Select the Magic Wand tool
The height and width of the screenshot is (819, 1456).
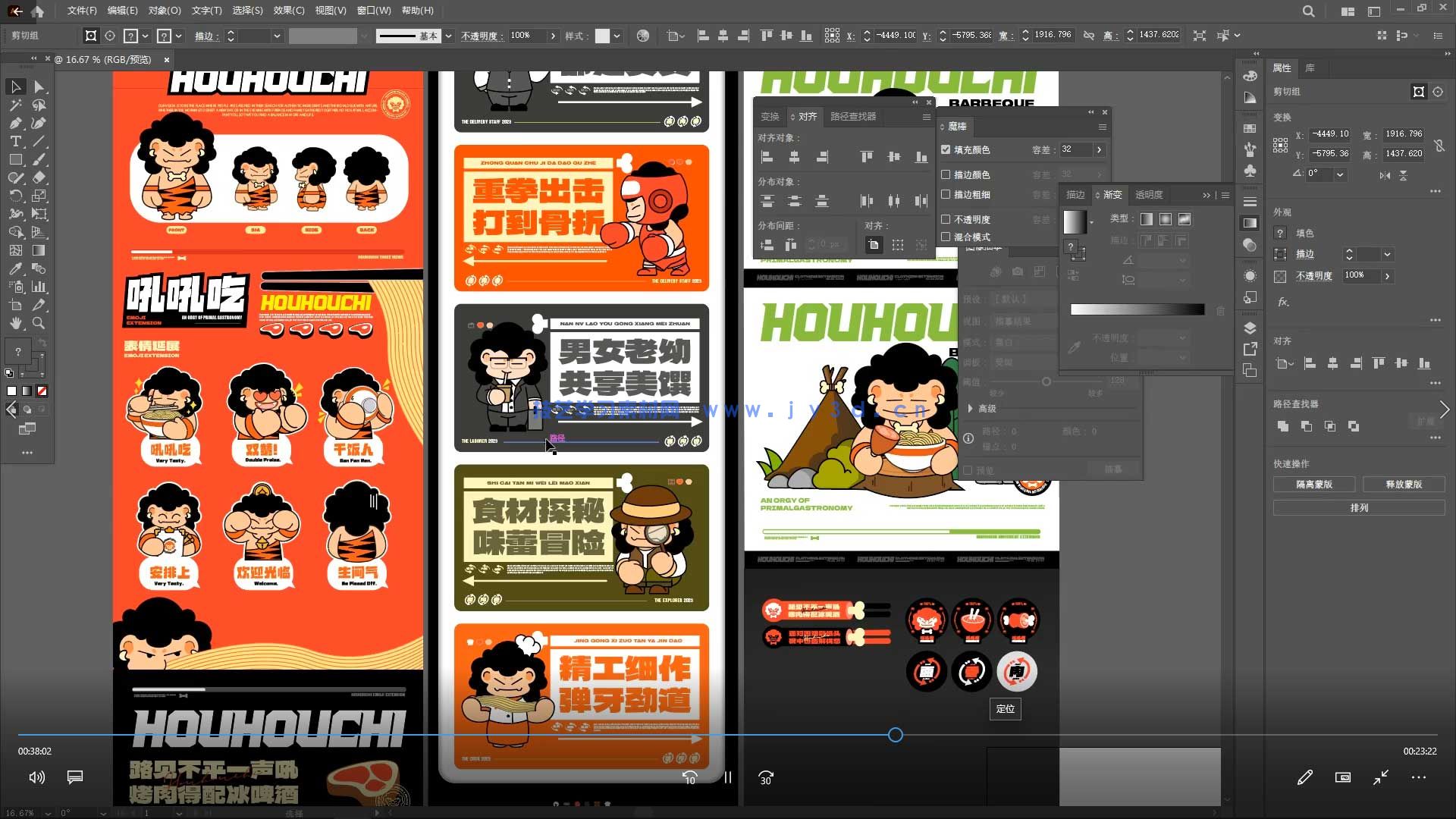[x=15, y=105]
